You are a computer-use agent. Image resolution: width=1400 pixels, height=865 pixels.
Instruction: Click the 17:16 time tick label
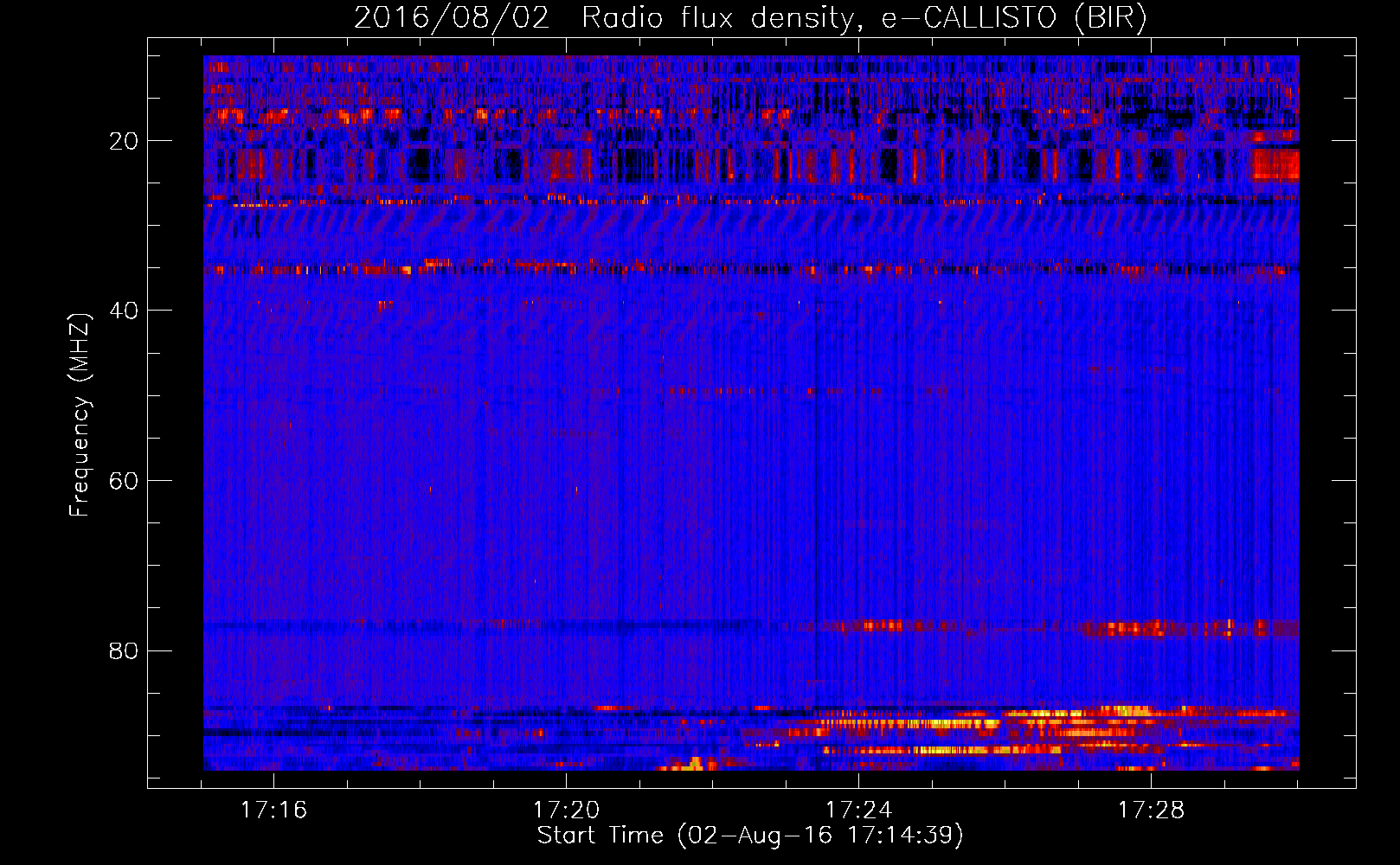click(x=274, y=811)
